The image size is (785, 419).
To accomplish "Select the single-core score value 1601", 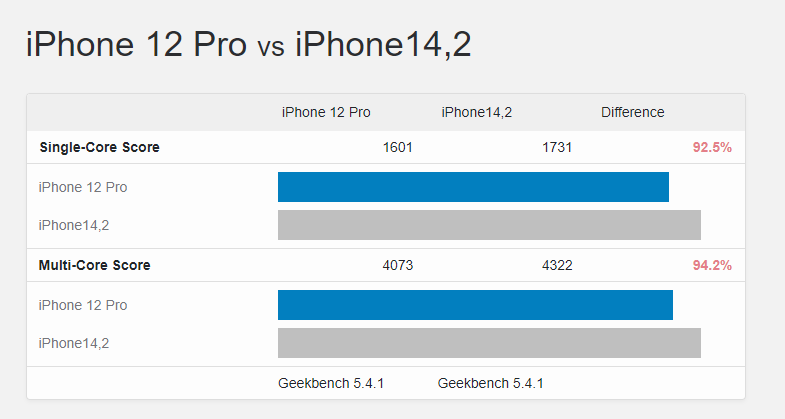I will coord(398,147).
